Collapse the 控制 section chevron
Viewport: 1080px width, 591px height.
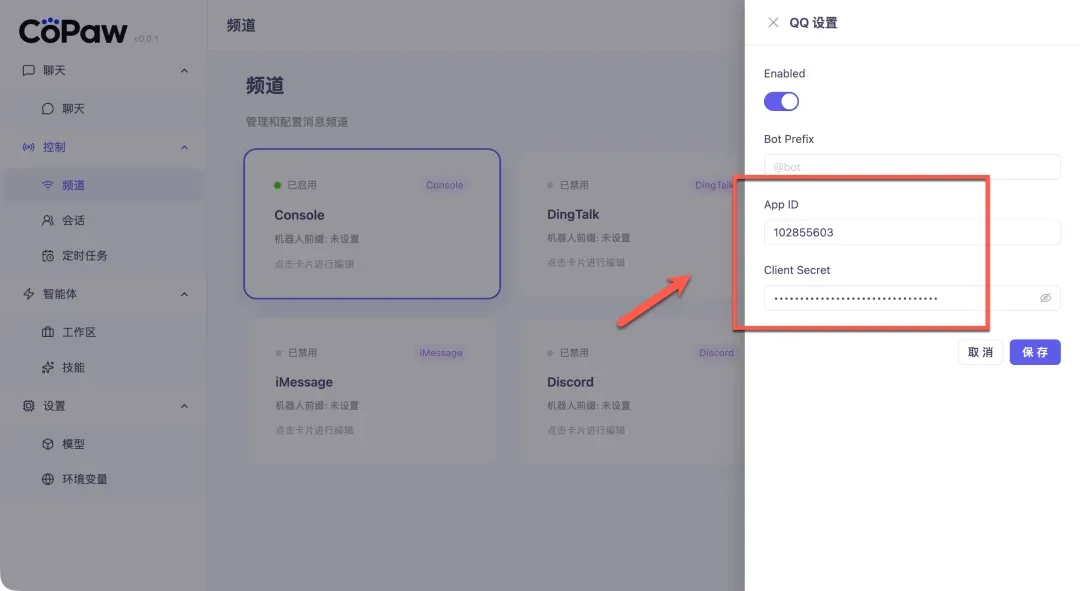(184, 147)
